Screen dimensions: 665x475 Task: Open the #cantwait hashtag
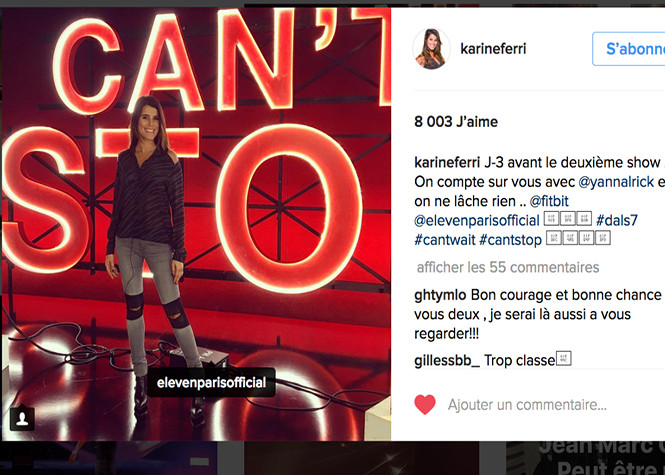click(x=445, y=240)
